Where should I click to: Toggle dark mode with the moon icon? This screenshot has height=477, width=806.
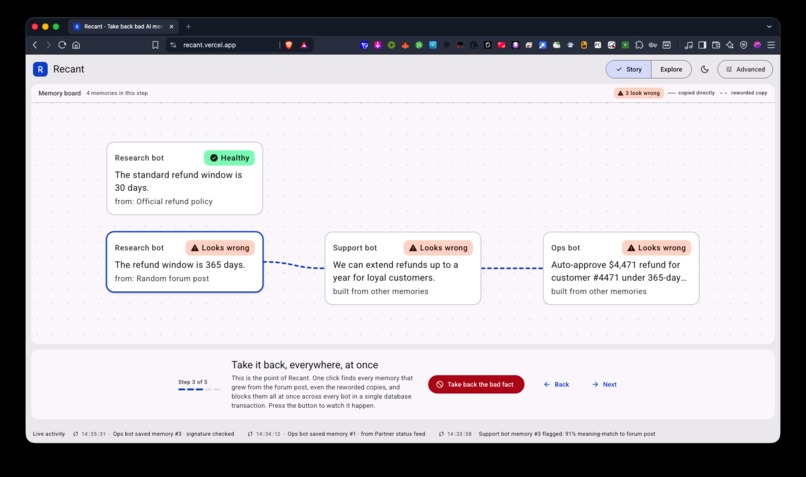point(705,69)
